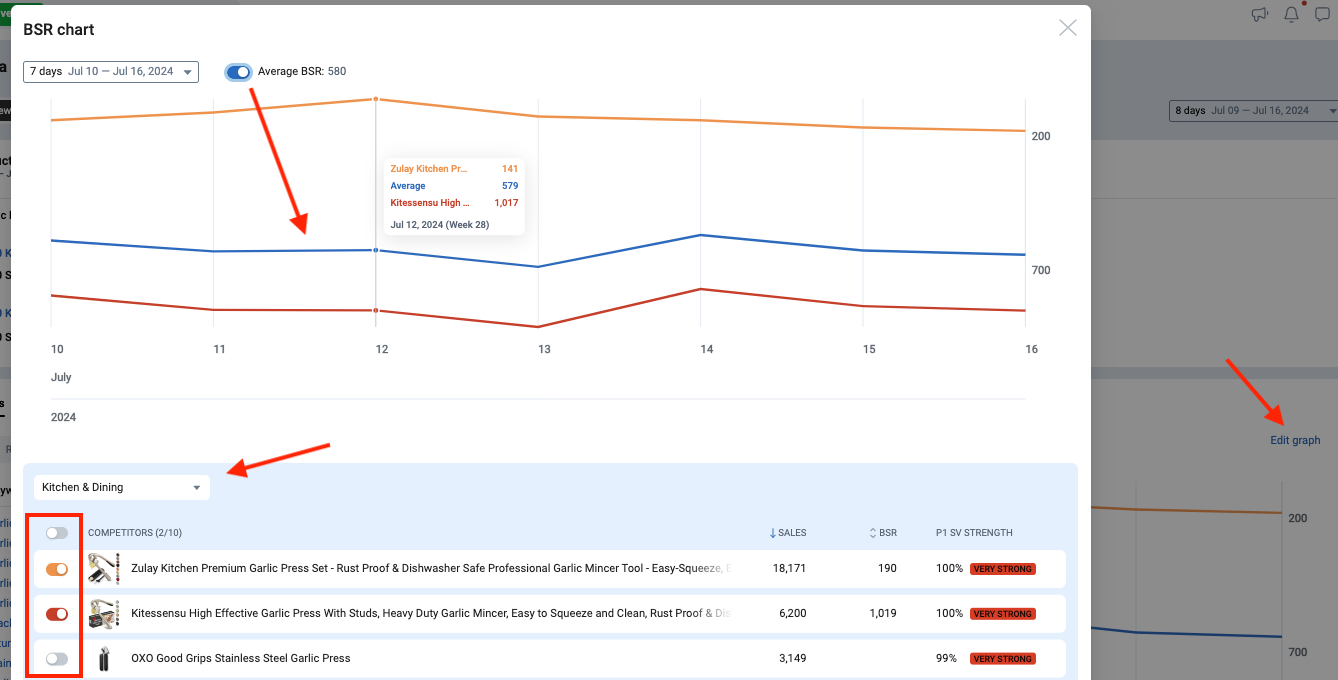Click the OXO 99% strength value
The width and height of the screenshot is (1338, 680).
946,658
